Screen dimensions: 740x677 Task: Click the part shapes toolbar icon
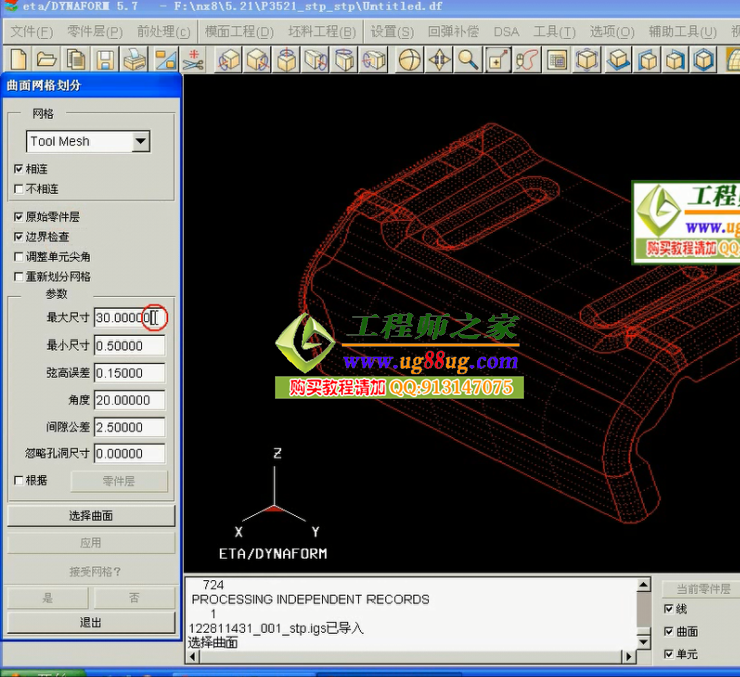[166, 60]
